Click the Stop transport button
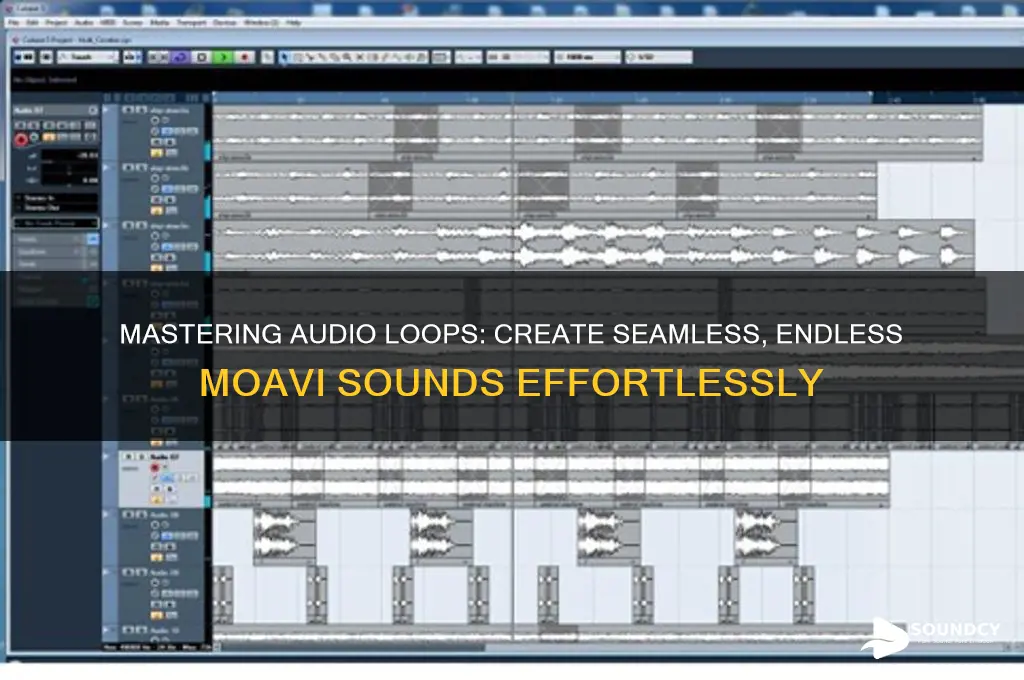 202,57
